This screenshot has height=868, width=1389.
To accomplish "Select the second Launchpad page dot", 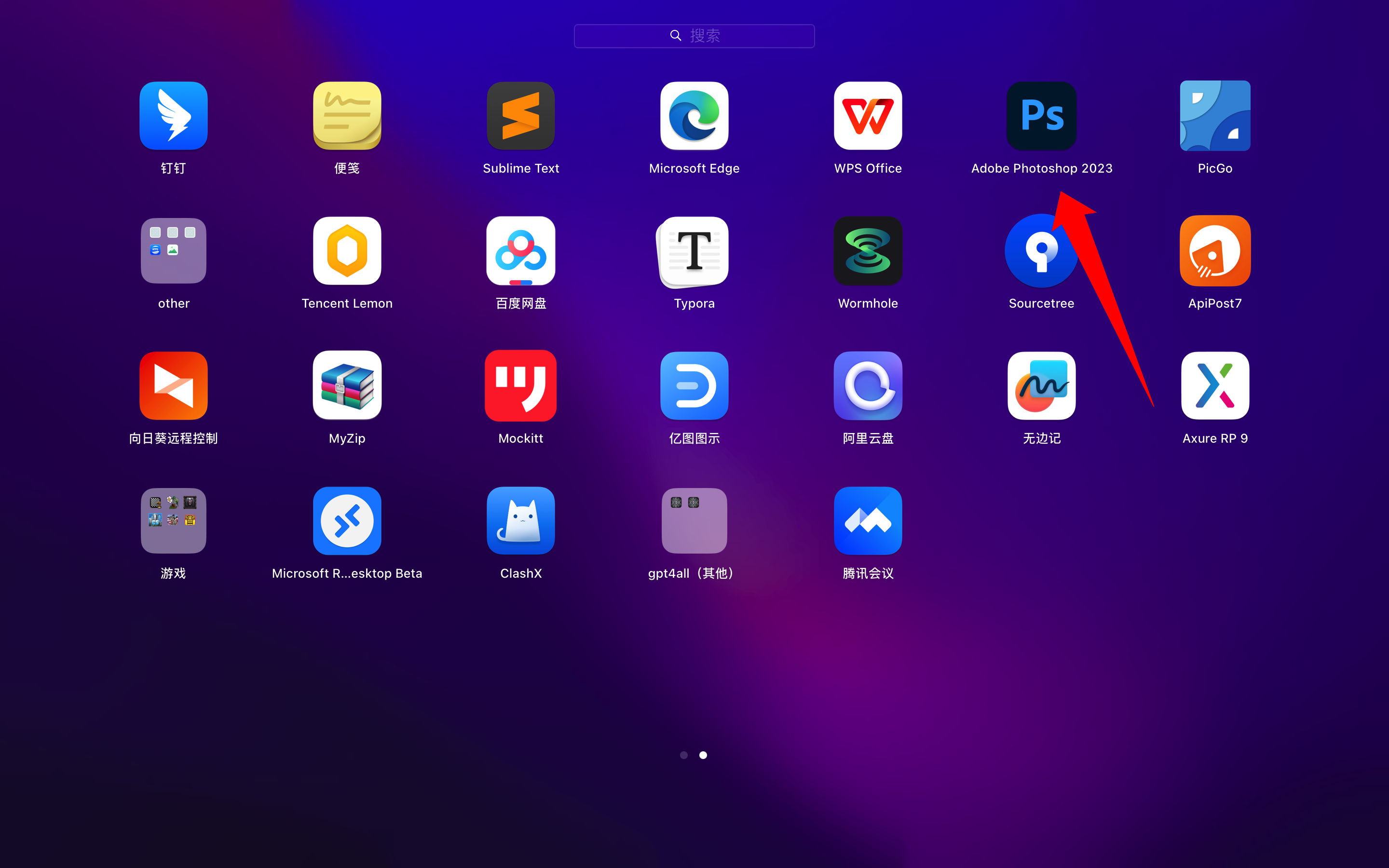I will (x=703, y=755).
